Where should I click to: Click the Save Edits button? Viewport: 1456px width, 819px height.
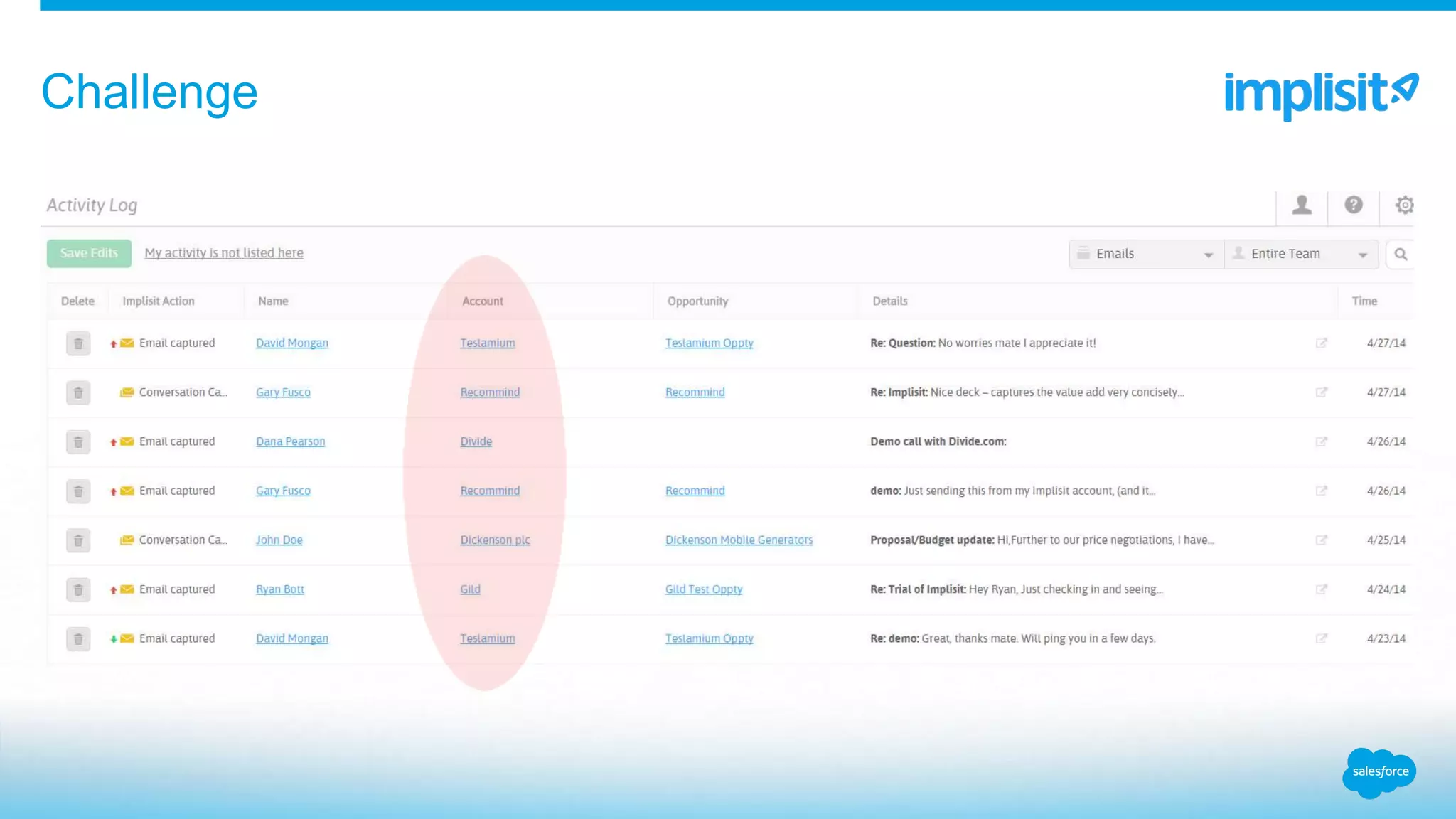click(89, 254)
